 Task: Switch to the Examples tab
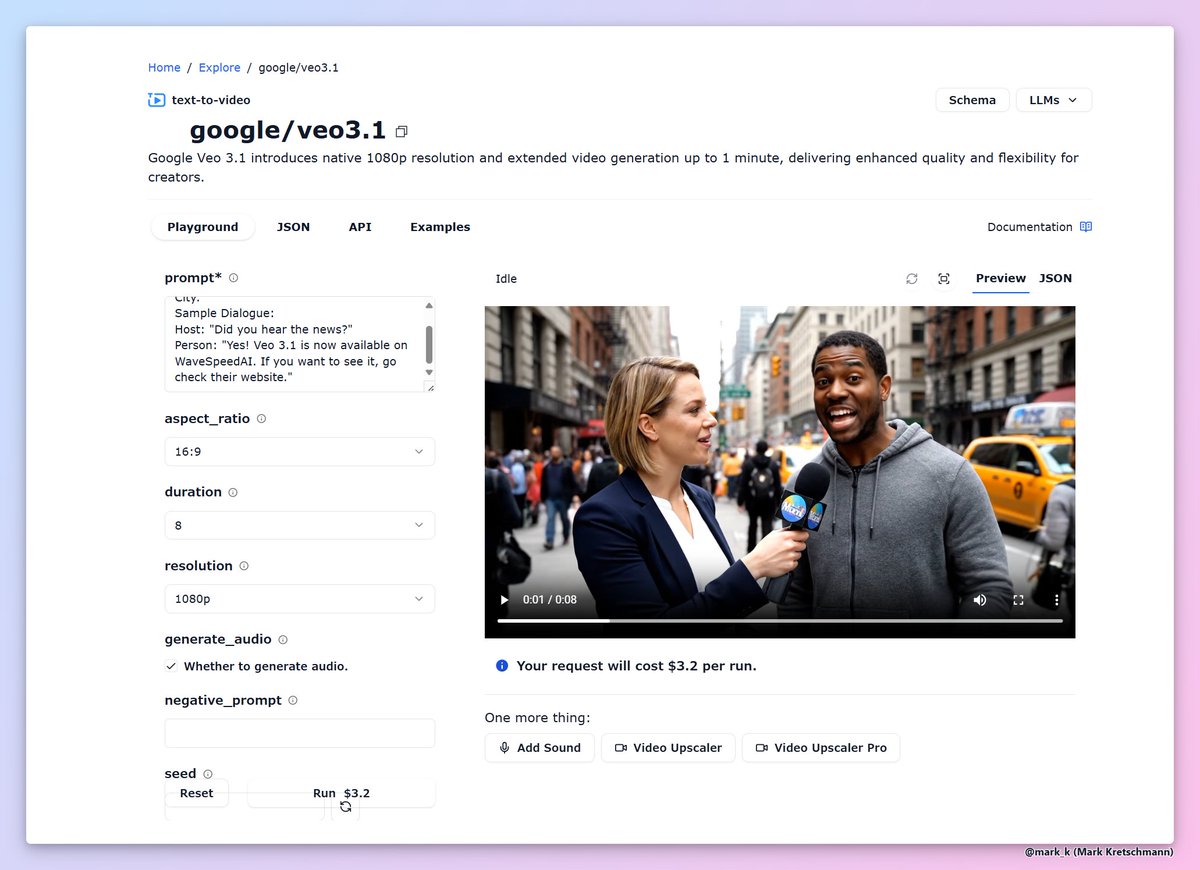440,227
